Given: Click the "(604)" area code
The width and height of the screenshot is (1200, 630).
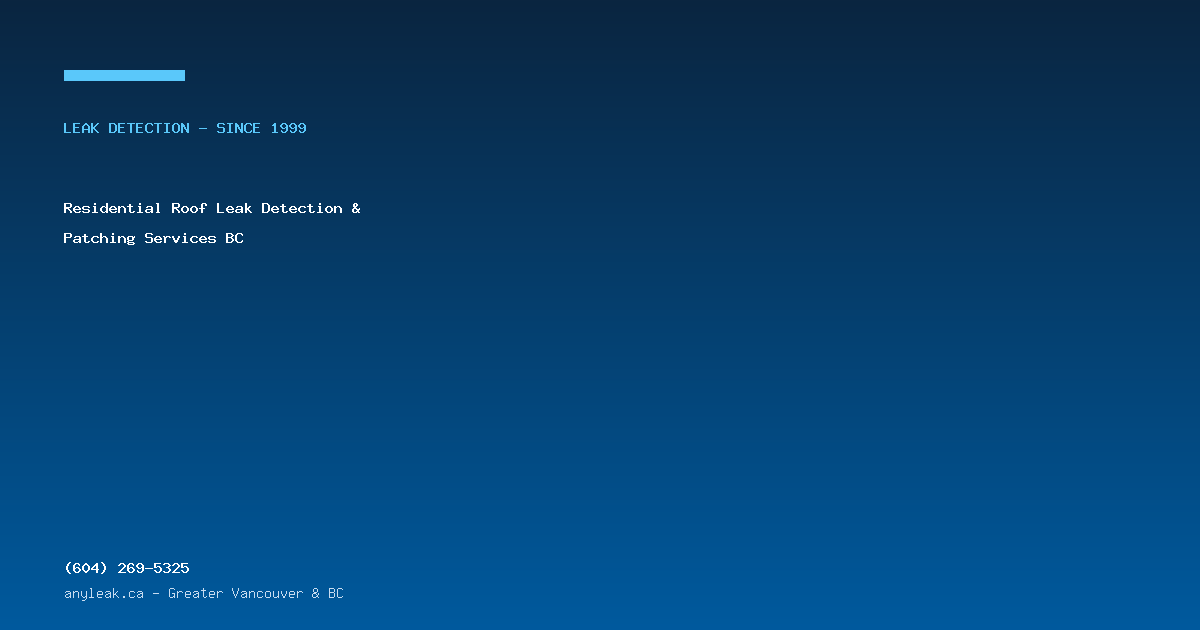Looking at the screenshot, I should (x=86, y=568).
